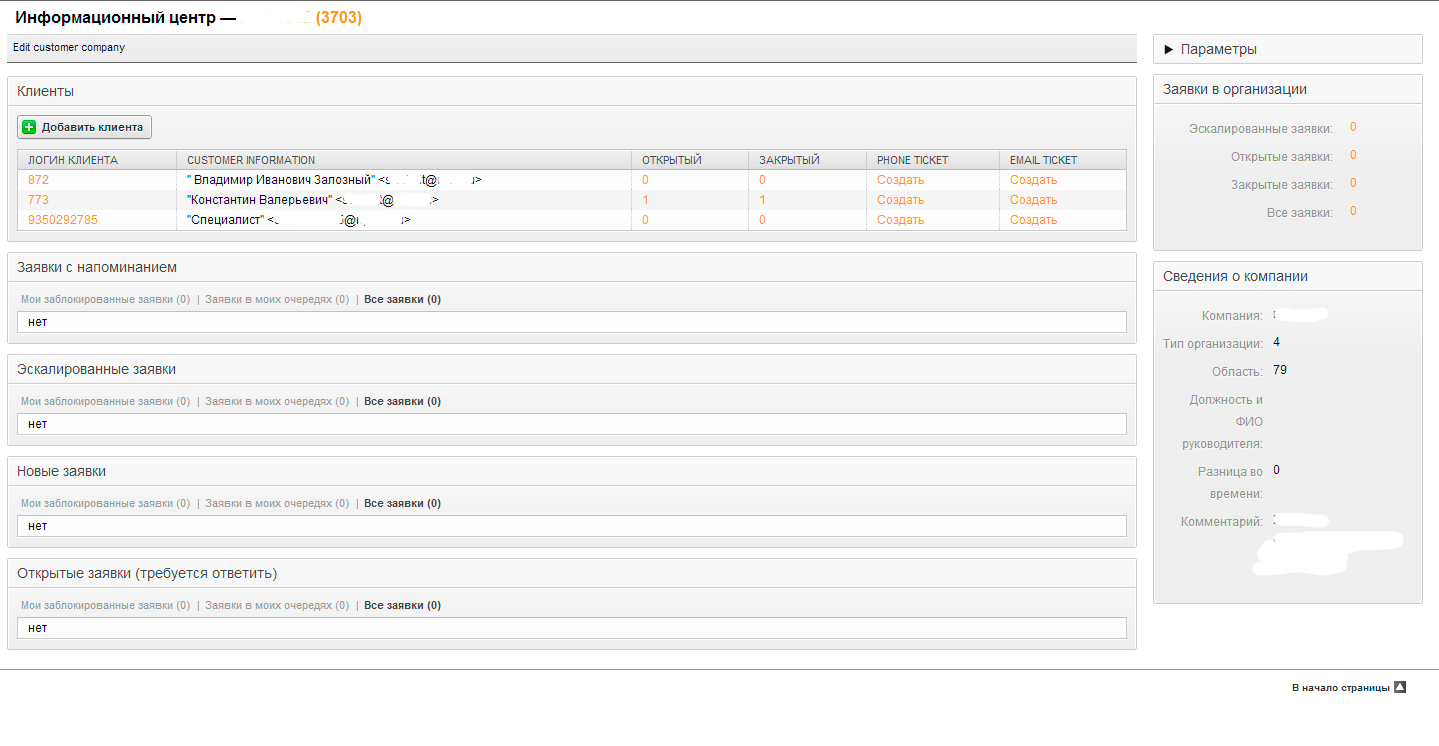This screenshot has width=1439, height=746.
Task: Open the open tickets count for customer 872
Action: coord(645,180)
